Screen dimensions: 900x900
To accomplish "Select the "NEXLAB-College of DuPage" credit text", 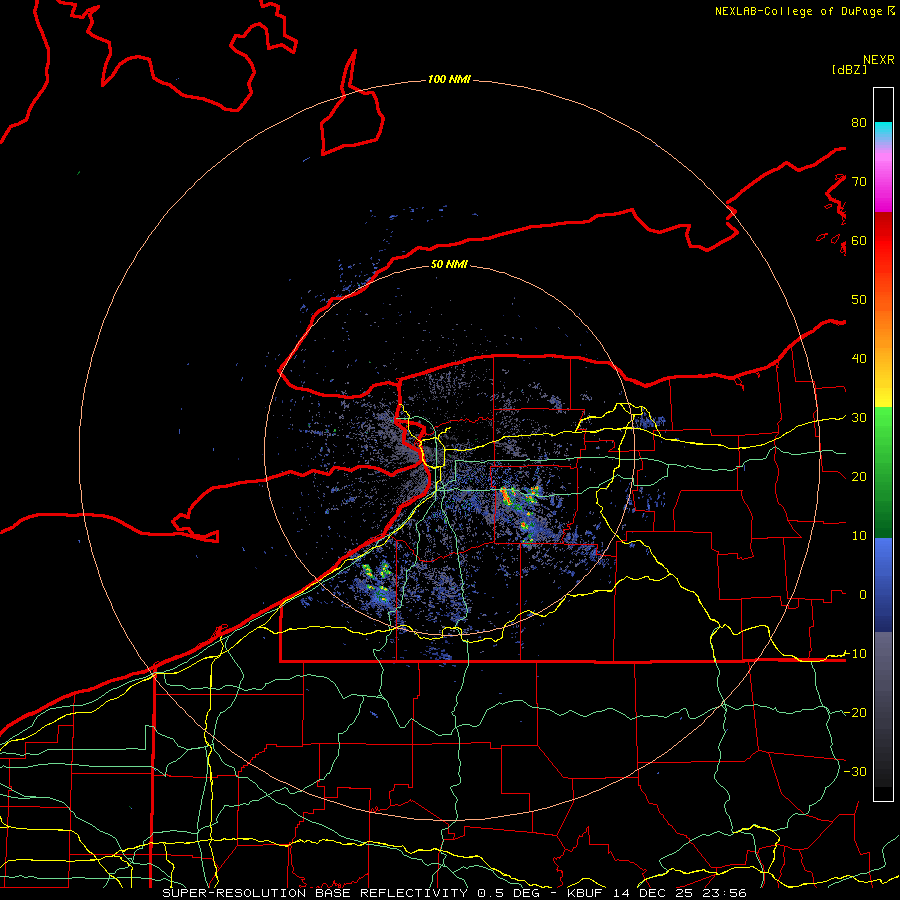I will (x=798, y=11).
